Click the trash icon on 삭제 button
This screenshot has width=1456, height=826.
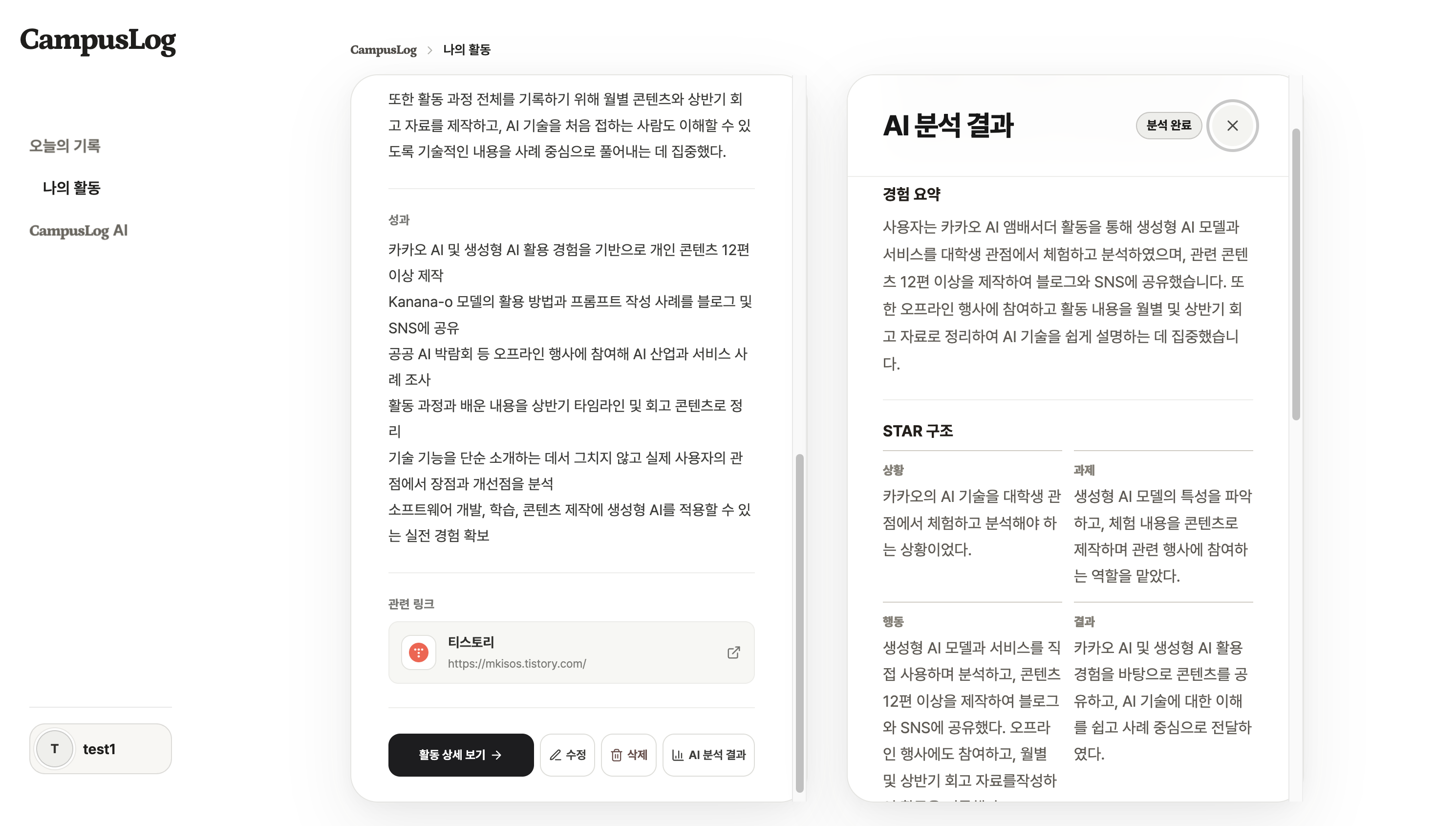coord(616,755)
